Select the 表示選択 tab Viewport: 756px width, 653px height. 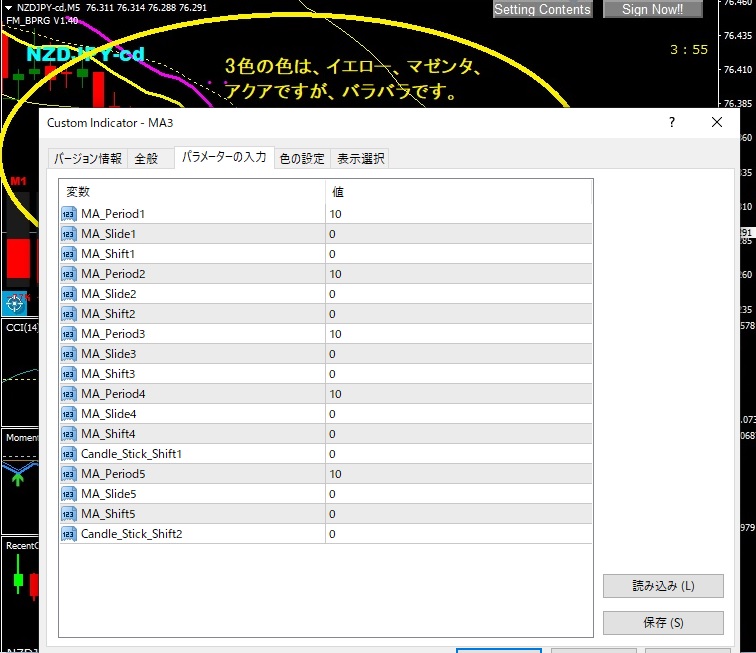click(359, 158)
